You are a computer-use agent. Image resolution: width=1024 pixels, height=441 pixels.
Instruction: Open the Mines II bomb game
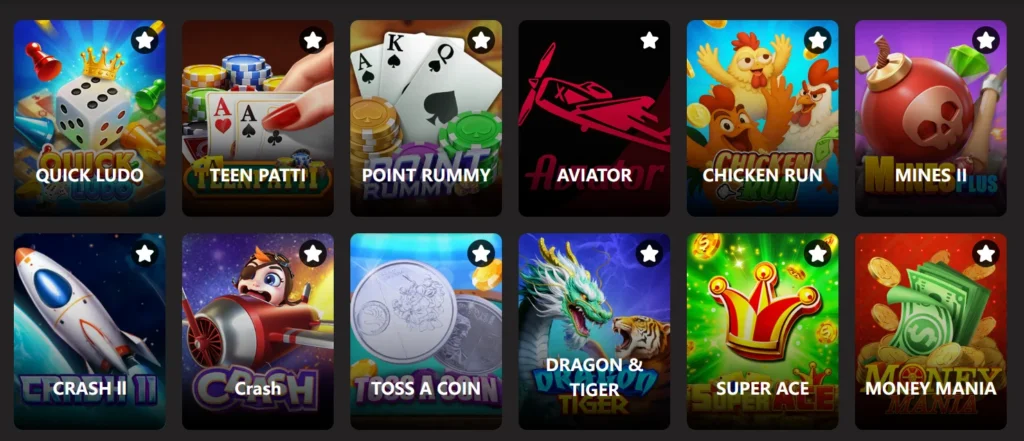931,118
